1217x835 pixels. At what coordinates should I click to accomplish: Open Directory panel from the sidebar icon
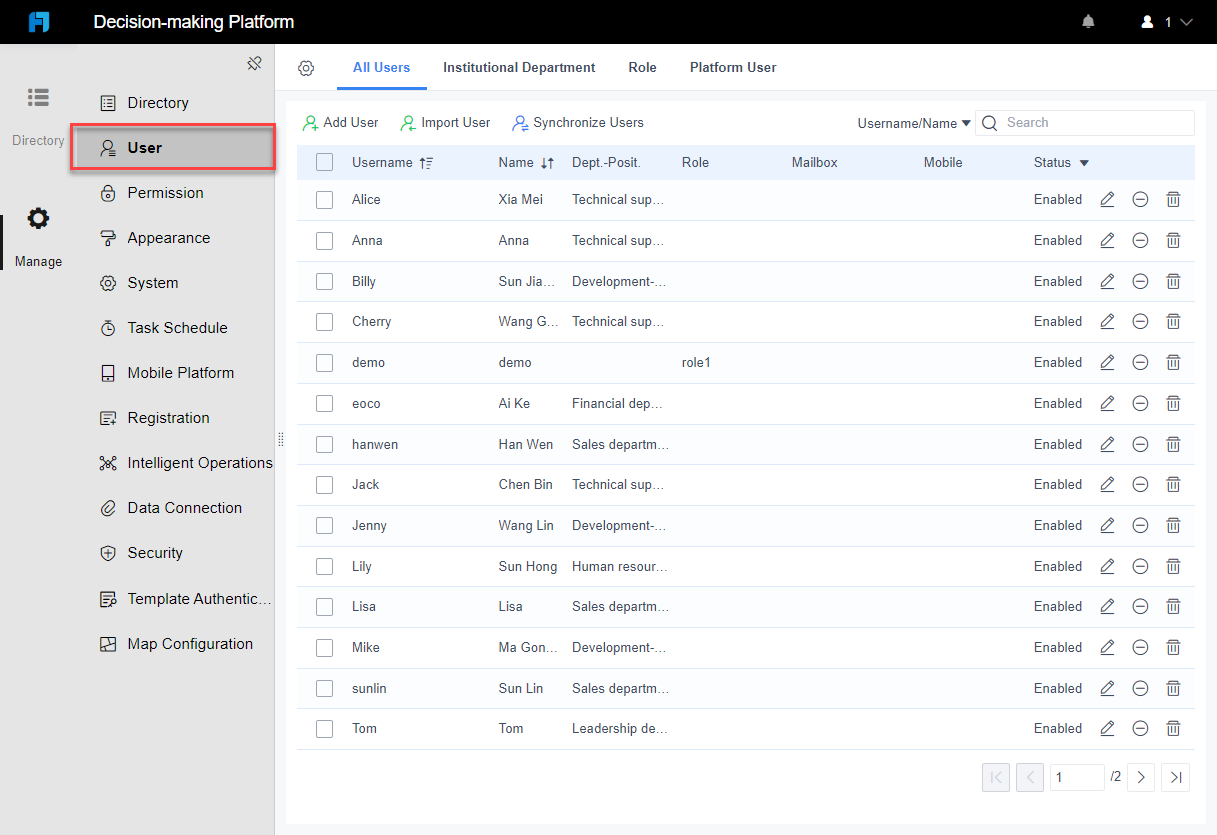(37, 97)
